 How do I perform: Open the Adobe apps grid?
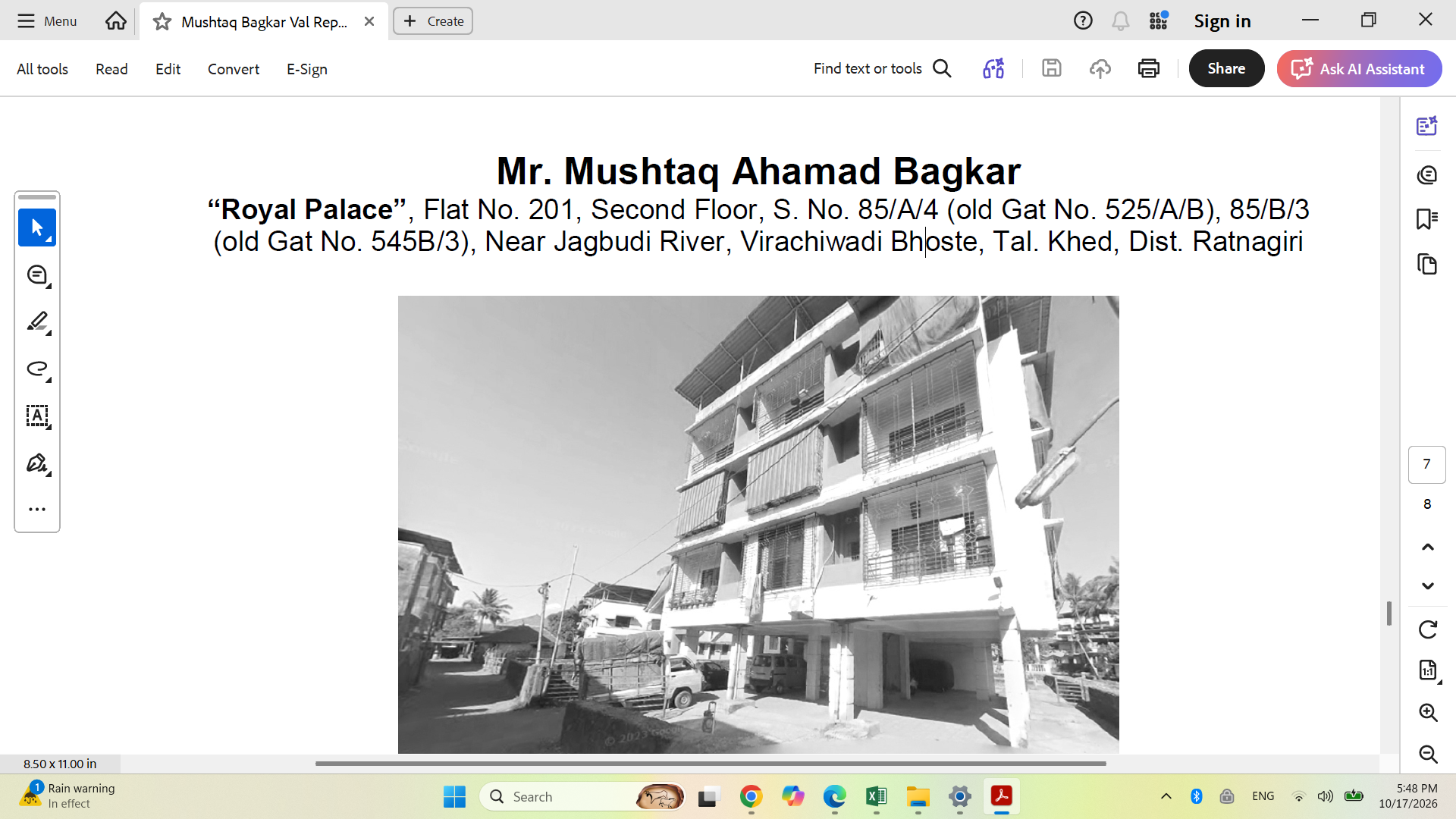click(1158, 21)
